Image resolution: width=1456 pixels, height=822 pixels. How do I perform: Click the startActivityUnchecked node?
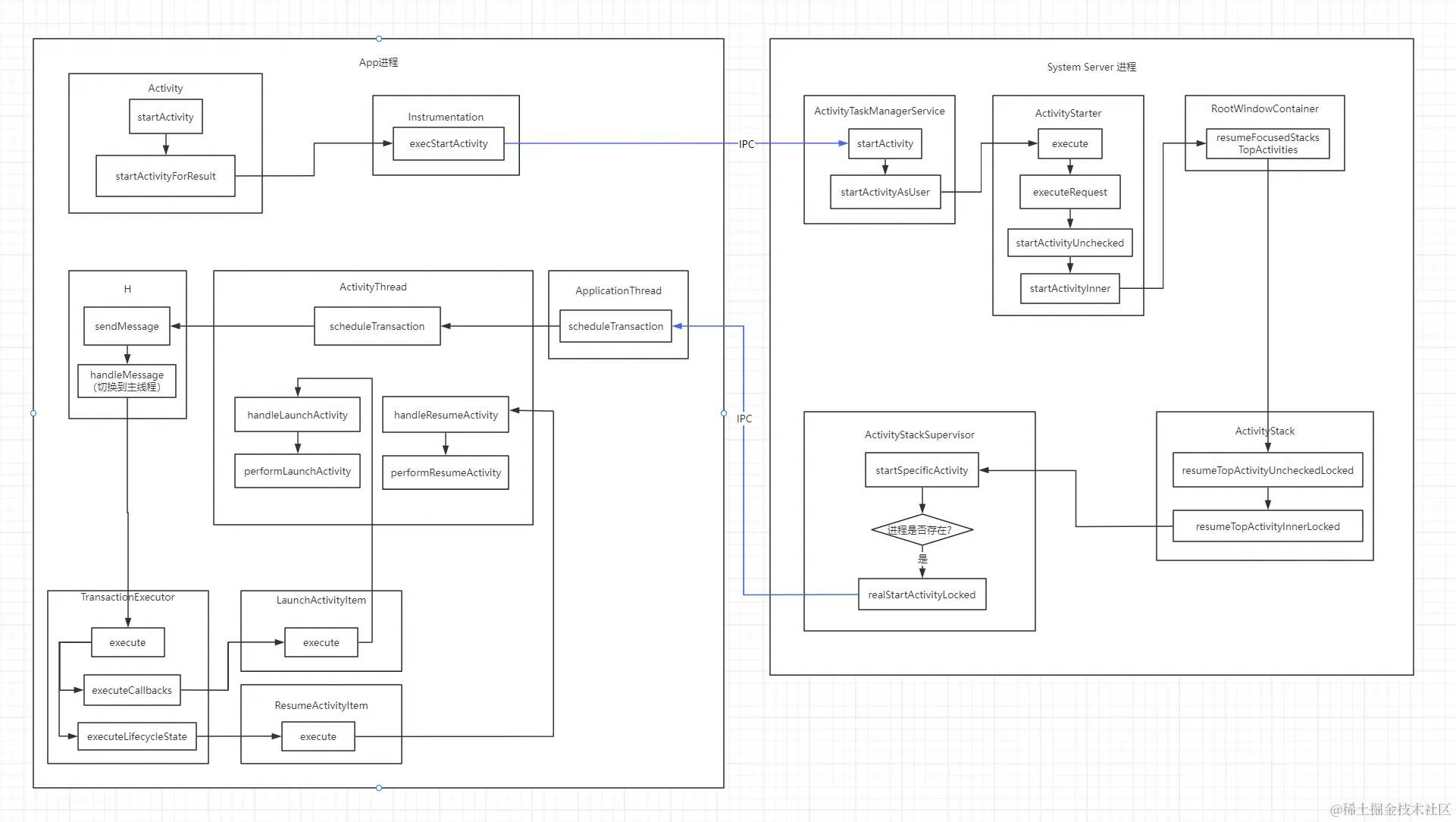1069,243
